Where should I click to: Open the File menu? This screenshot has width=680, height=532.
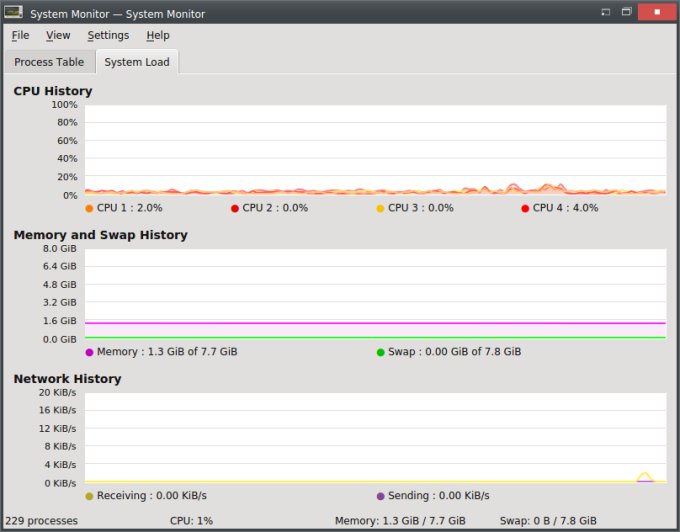coord(20,35)
